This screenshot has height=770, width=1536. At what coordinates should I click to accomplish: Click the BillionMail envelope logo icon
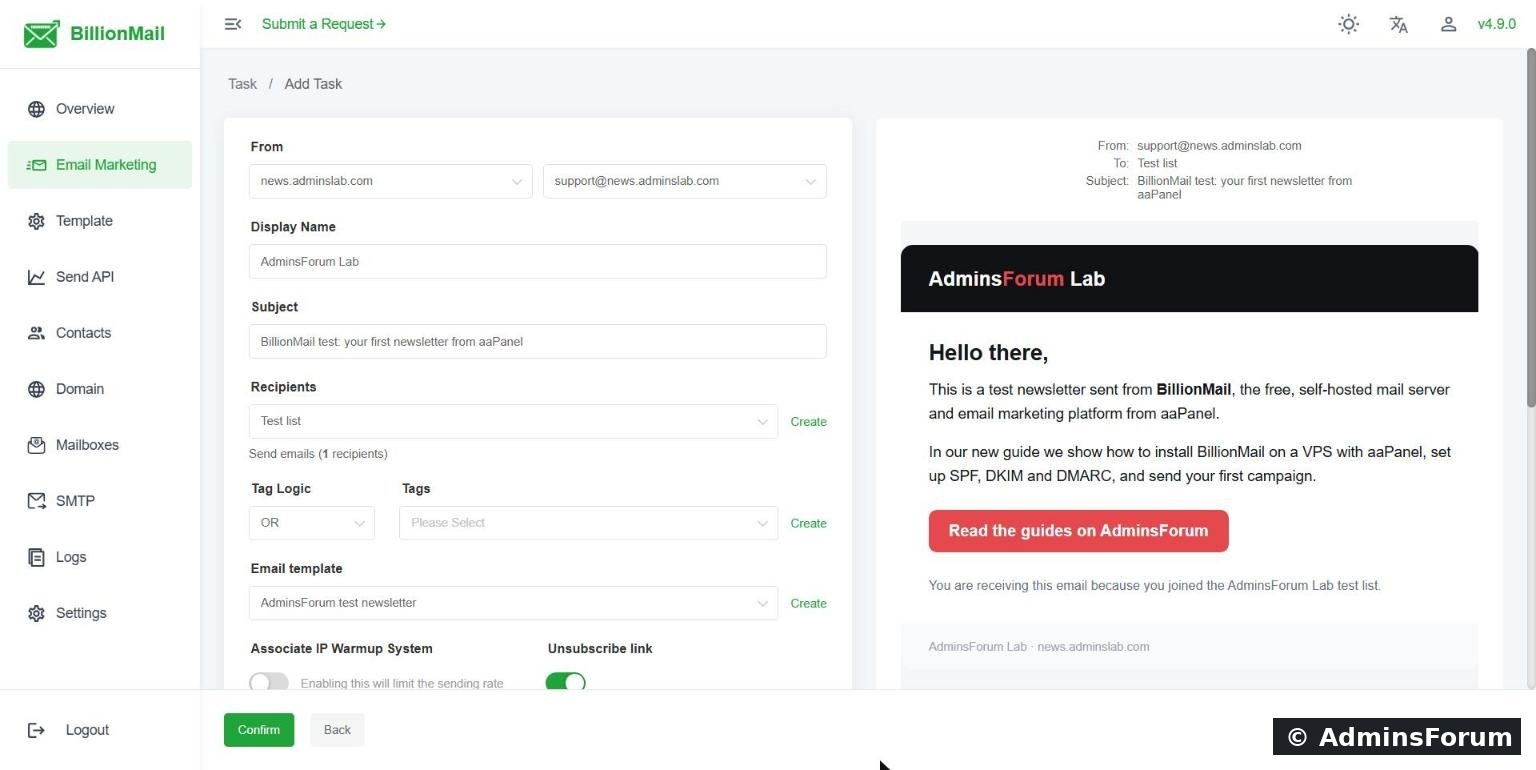tap(41, 34)
